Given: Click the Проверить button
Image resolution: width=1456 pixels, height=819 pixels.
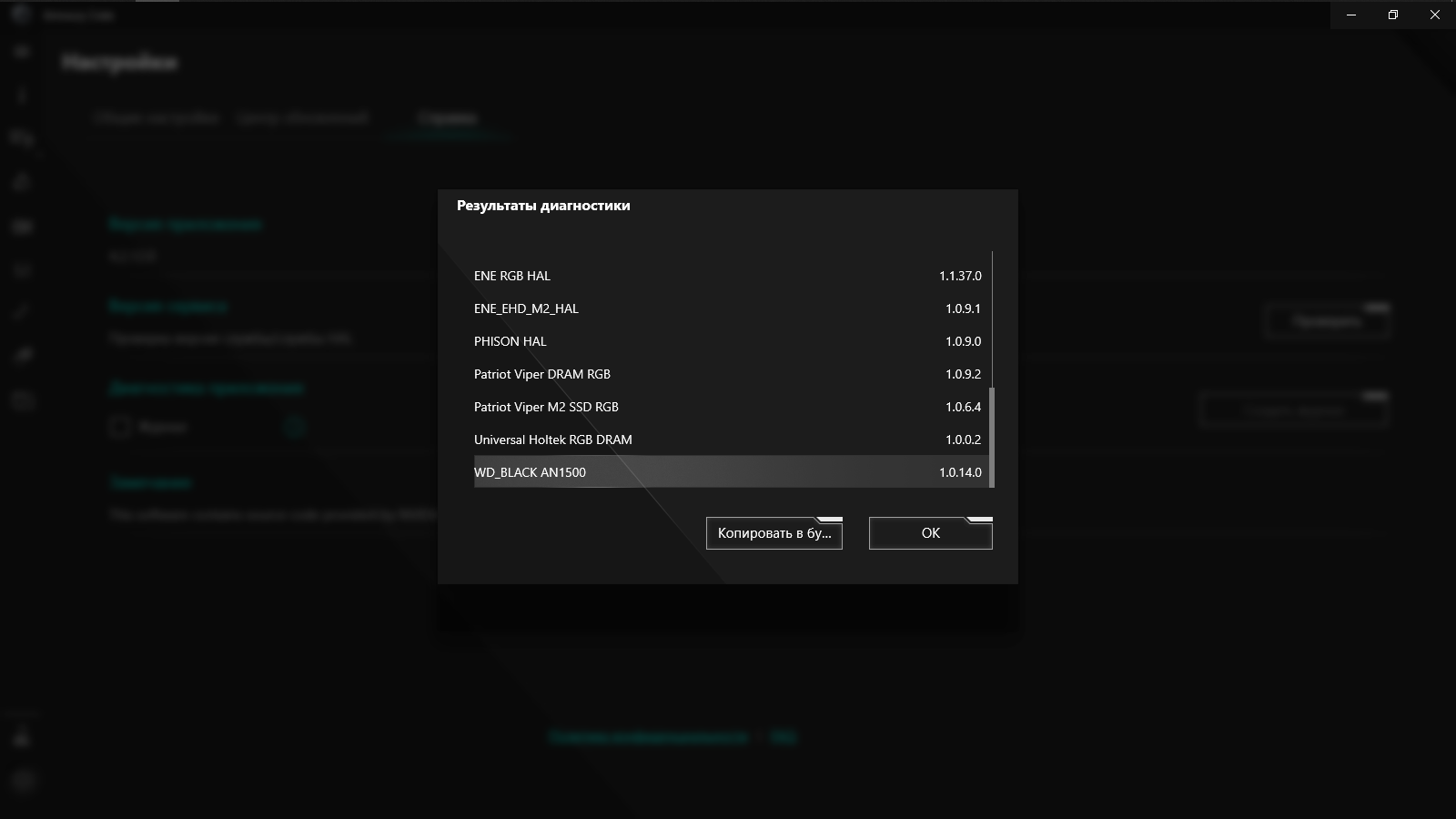Looking at the screenshot, I should point(1327,320).
